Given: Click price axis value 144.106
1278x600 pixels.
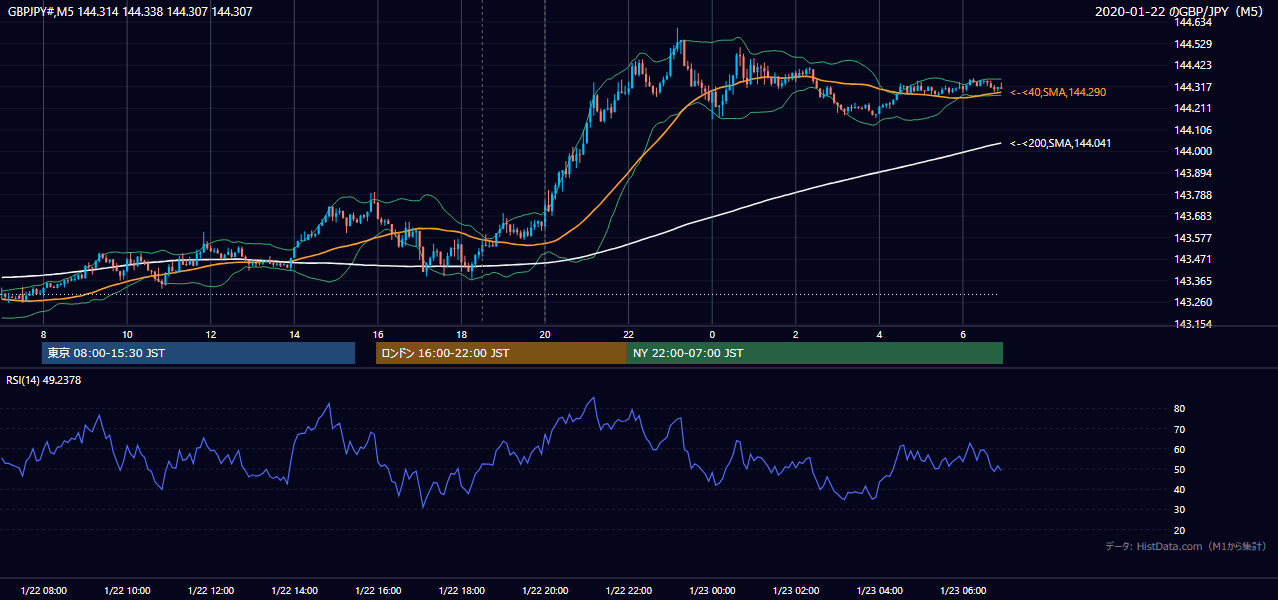Looking at the screenshot, I should point(1192,130).
